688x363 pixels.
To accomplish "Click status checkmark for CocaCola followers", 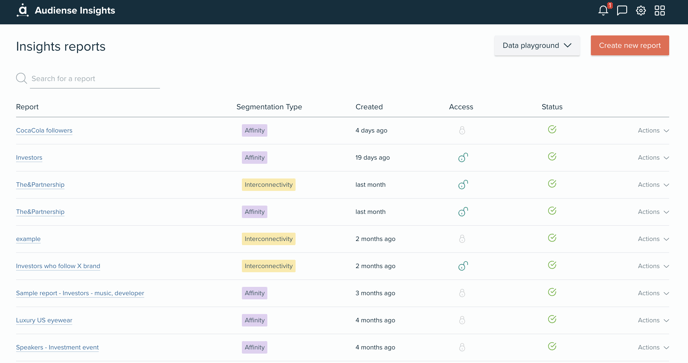I will [x=552, y=129].
